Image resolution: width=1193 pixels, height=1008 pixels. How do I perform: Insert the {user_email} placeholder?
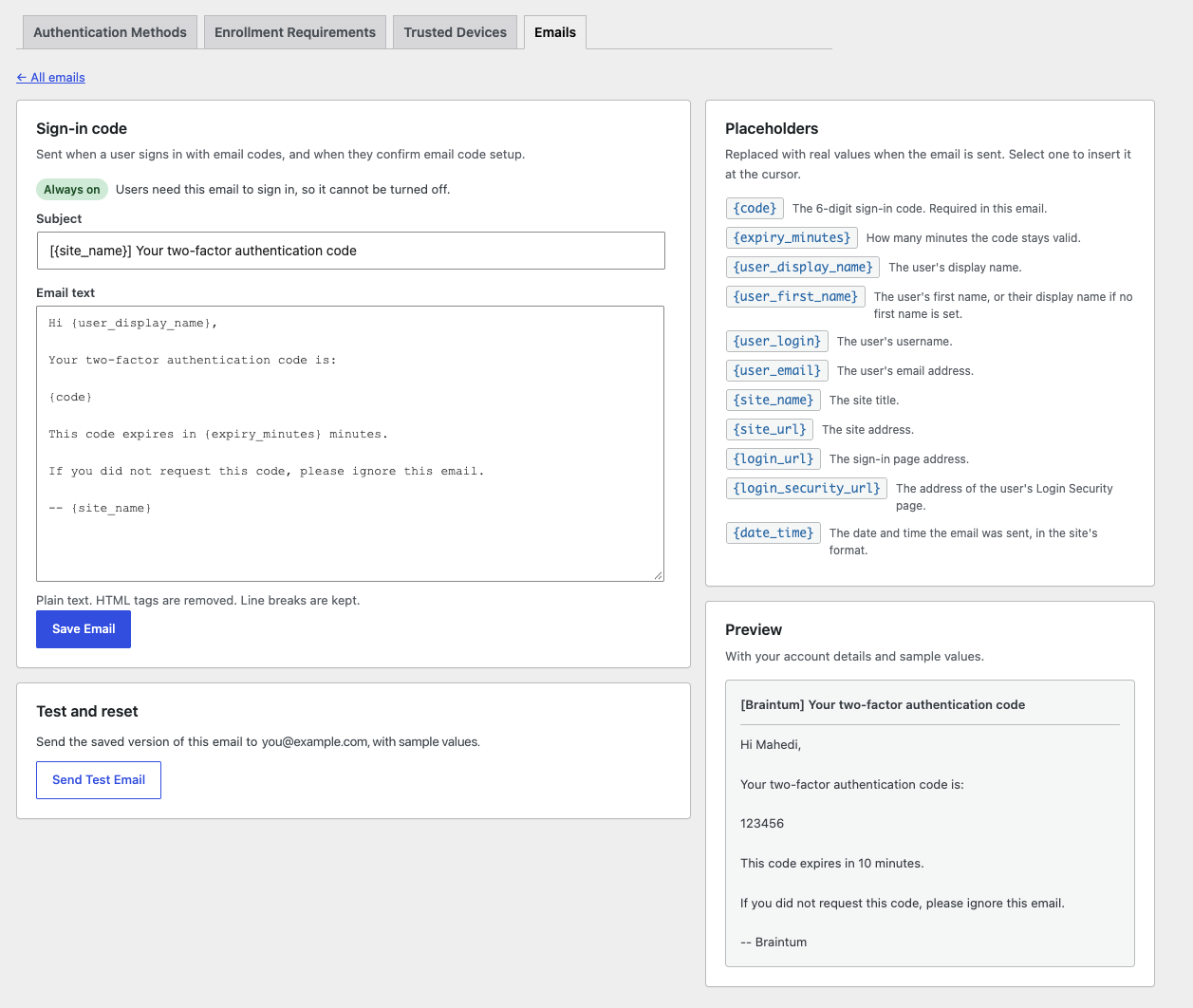777,370
